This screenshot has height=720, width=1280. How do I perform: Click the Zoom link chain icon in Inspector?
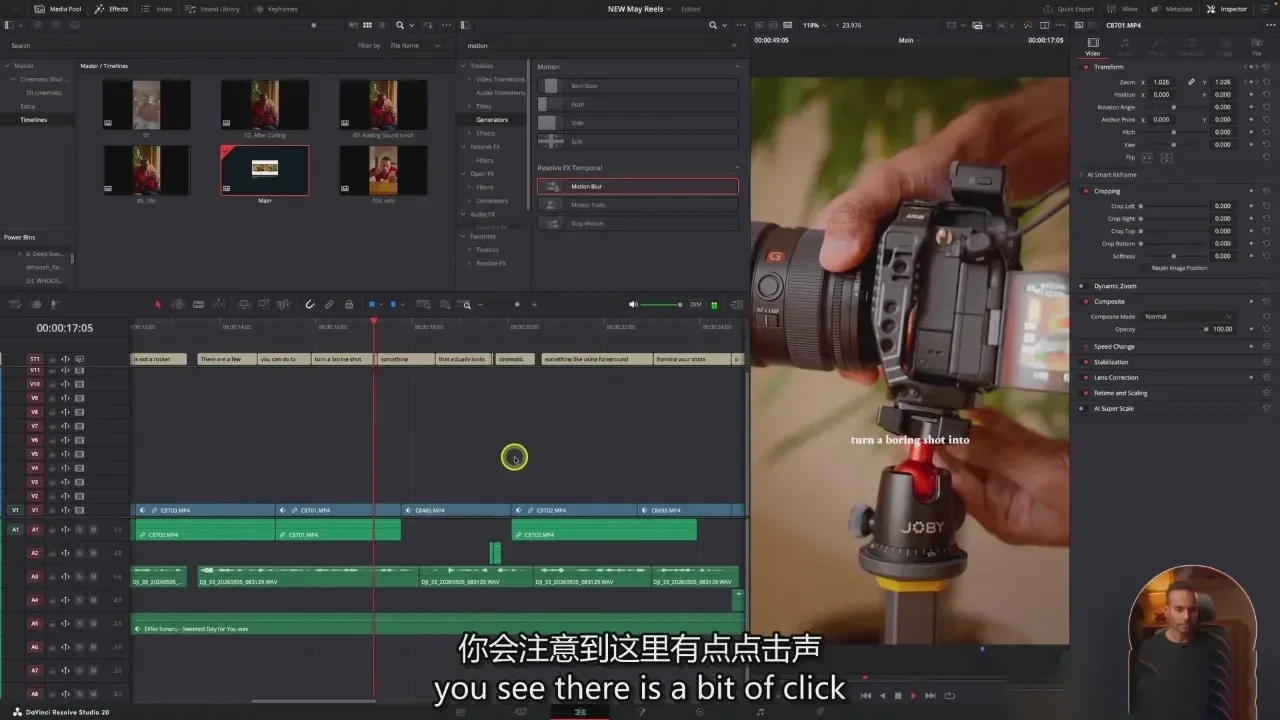coord(1191,82)
